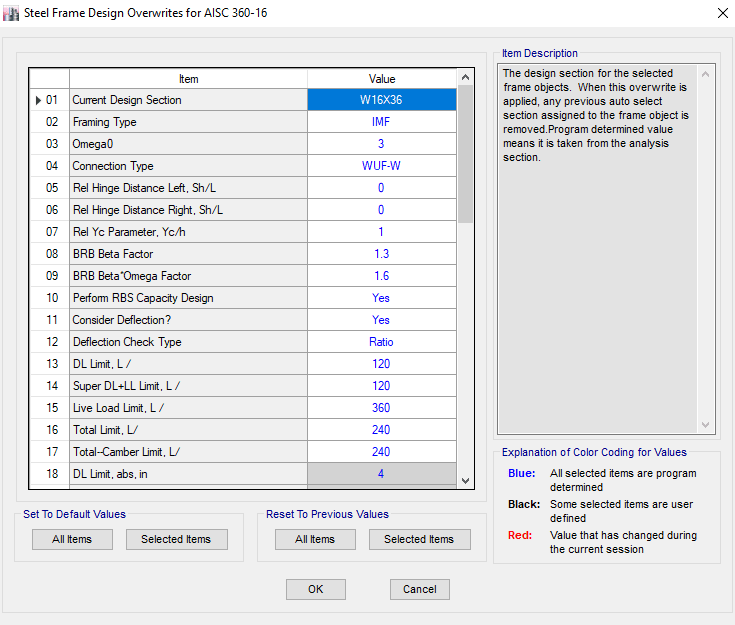Image resolution: width=735 pixels, height=625 pixels.
Task: Select the BRB Beta Factor label
Action: coord(188,254)
